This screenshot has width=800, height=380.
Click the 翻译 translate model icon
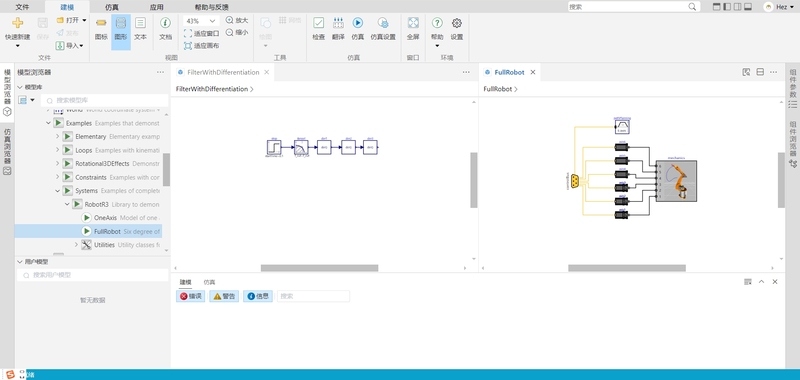click(338, 23)
